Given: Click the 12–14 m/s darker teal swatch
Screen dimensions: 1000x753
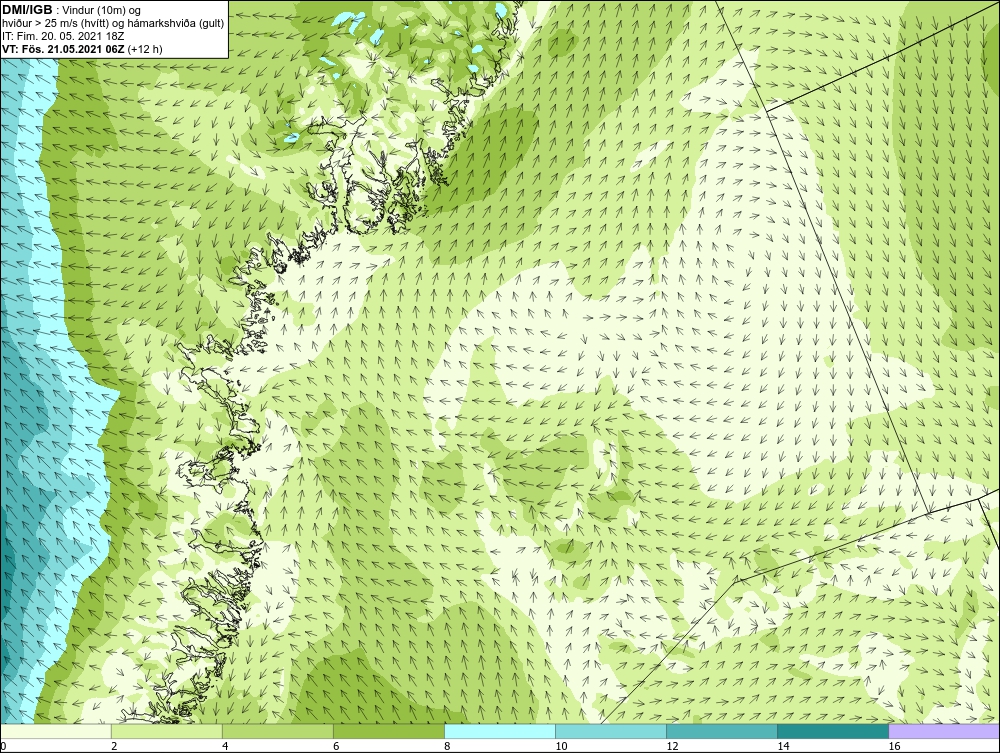Looking at the screenshot, I should 721,731.
